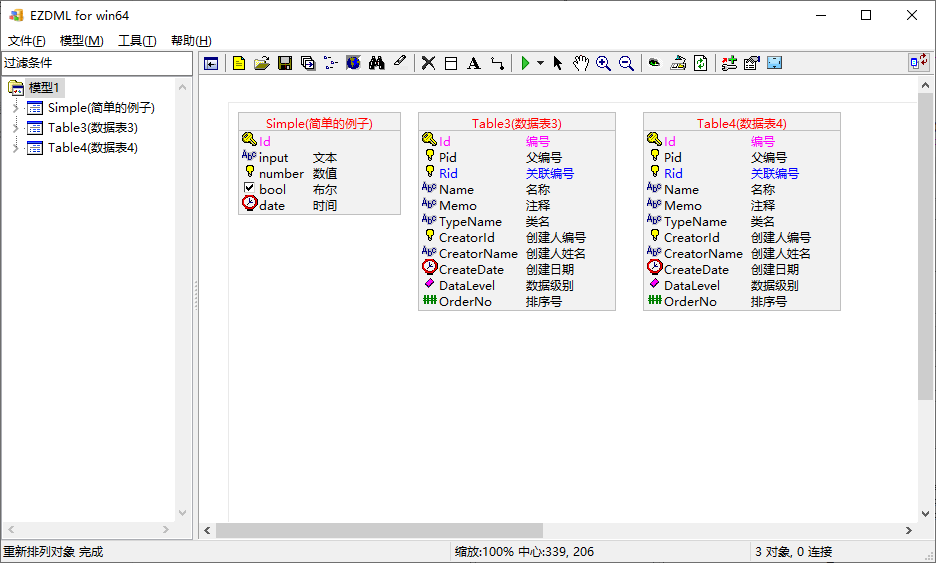Click the globe toolbar icon
The image size is (936, 563).
click(x=353, y=63)
